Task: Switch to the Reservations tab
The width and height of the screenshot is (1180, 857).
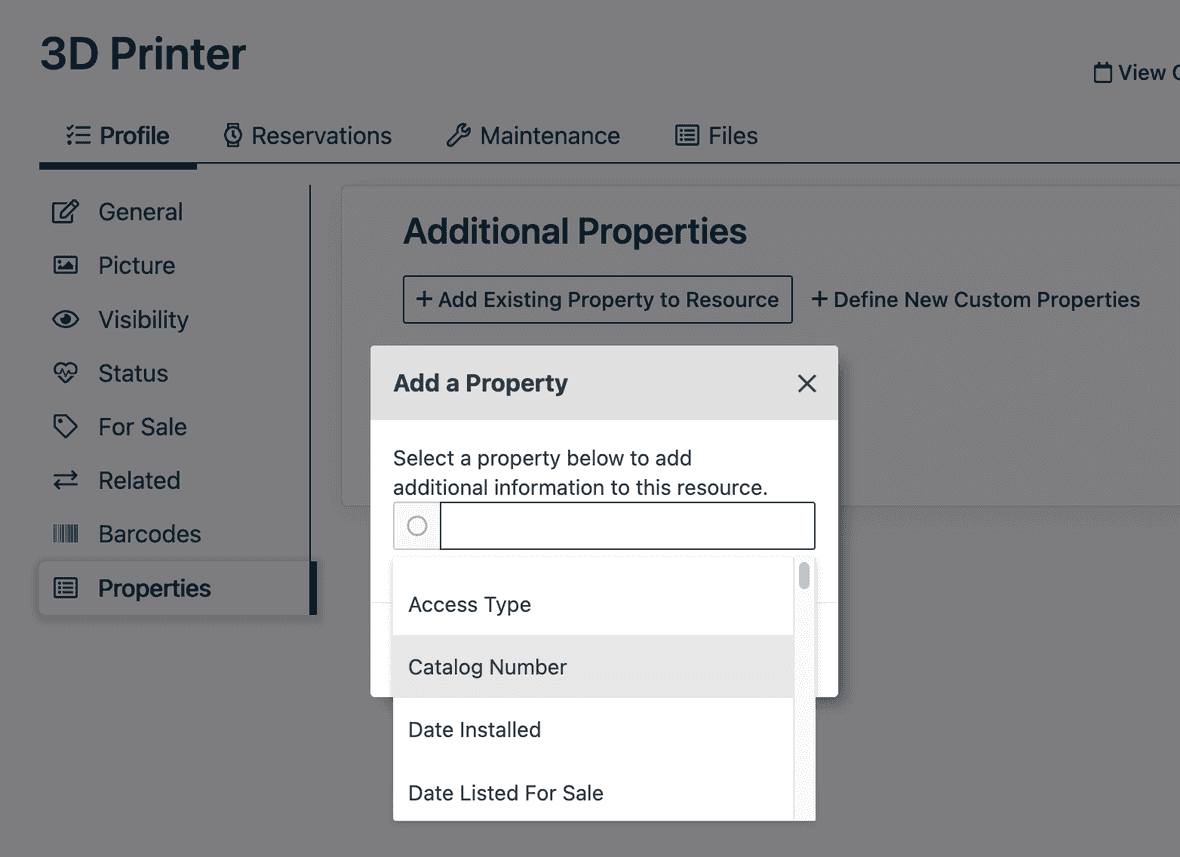Action: (308, 135)
